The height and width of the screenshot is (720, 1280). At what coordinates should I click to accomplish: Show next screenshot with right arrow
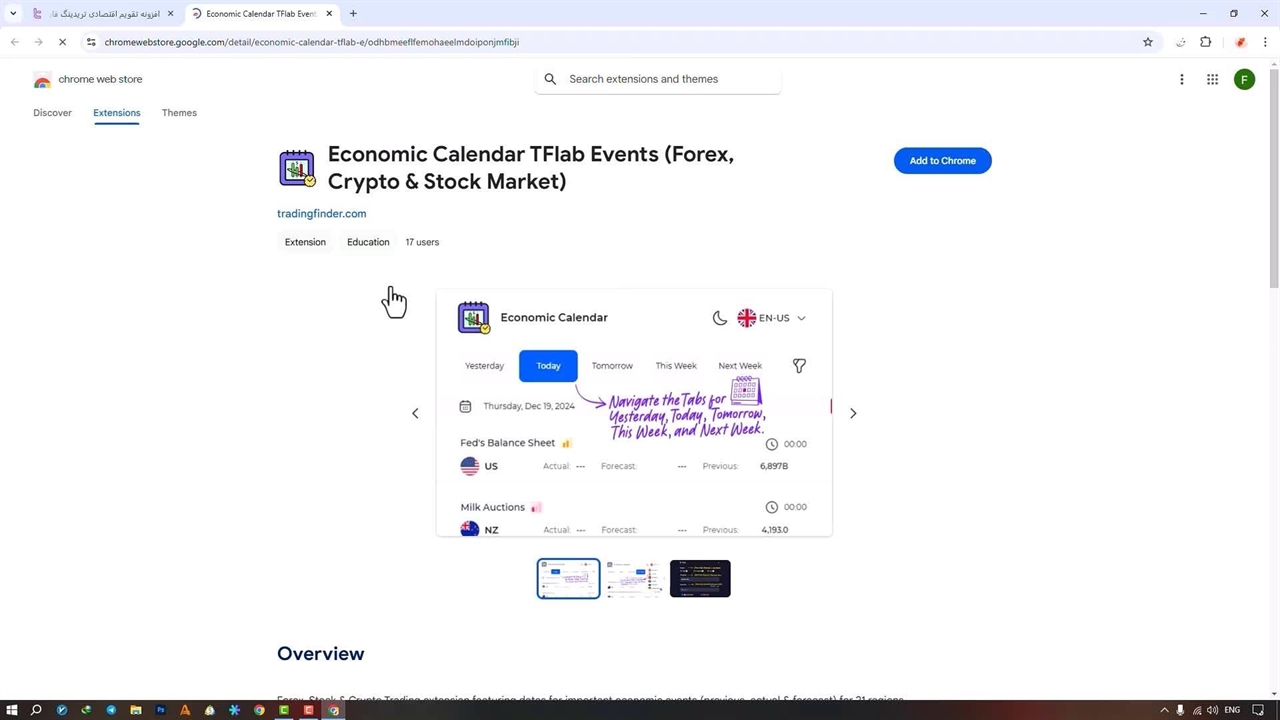pos(853,413)
